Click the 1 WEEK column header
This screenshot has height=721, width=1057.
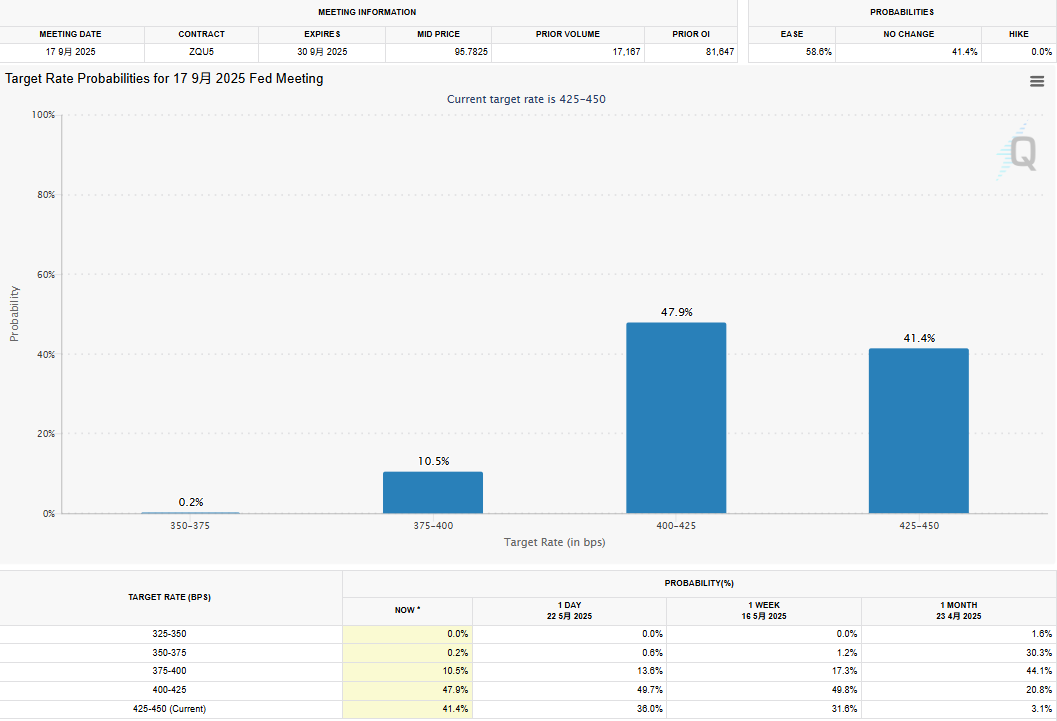pos(763,610)
